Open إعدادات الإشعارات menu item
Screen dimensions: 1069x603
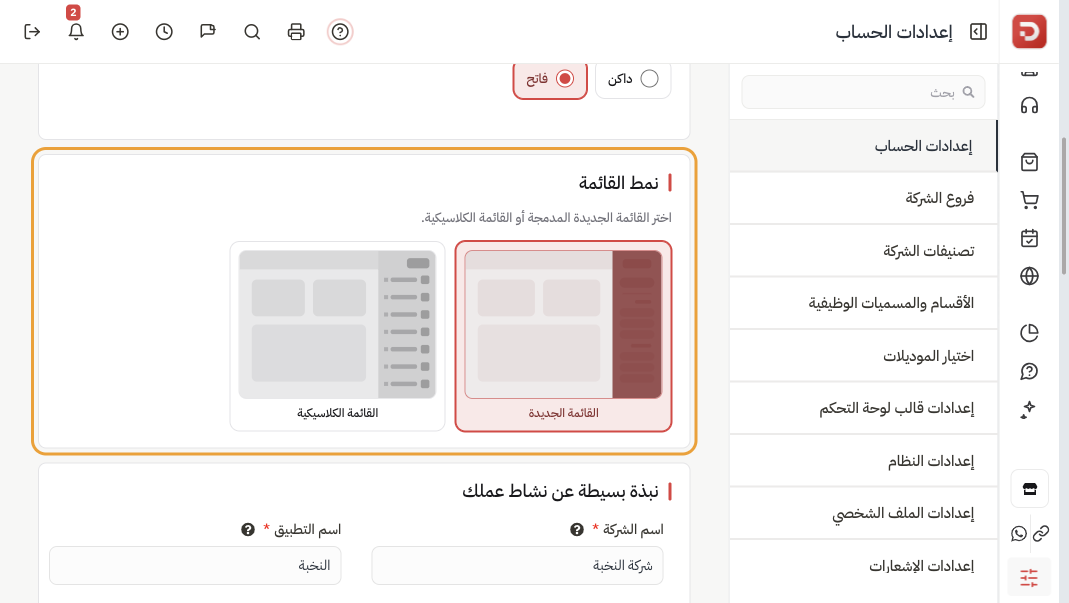coord(863,566)
